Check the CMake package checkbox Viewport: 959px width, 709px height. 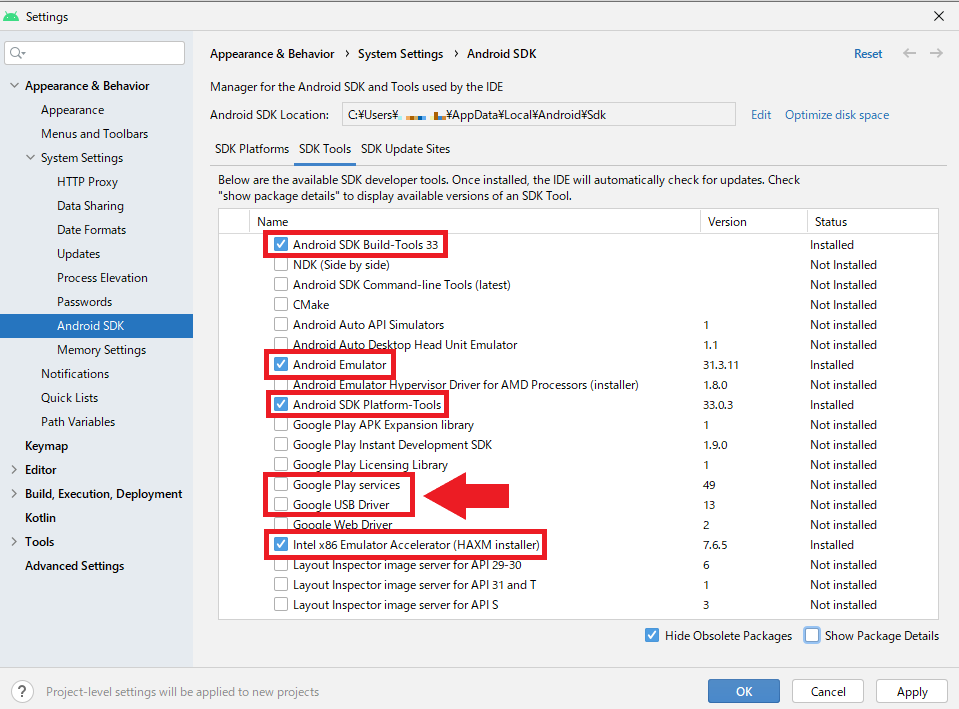point(281,304)
